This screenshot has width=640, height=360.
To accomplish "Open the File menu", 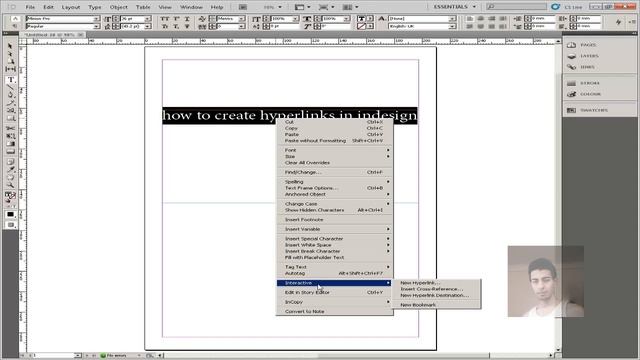I will [x=30, y=7].
